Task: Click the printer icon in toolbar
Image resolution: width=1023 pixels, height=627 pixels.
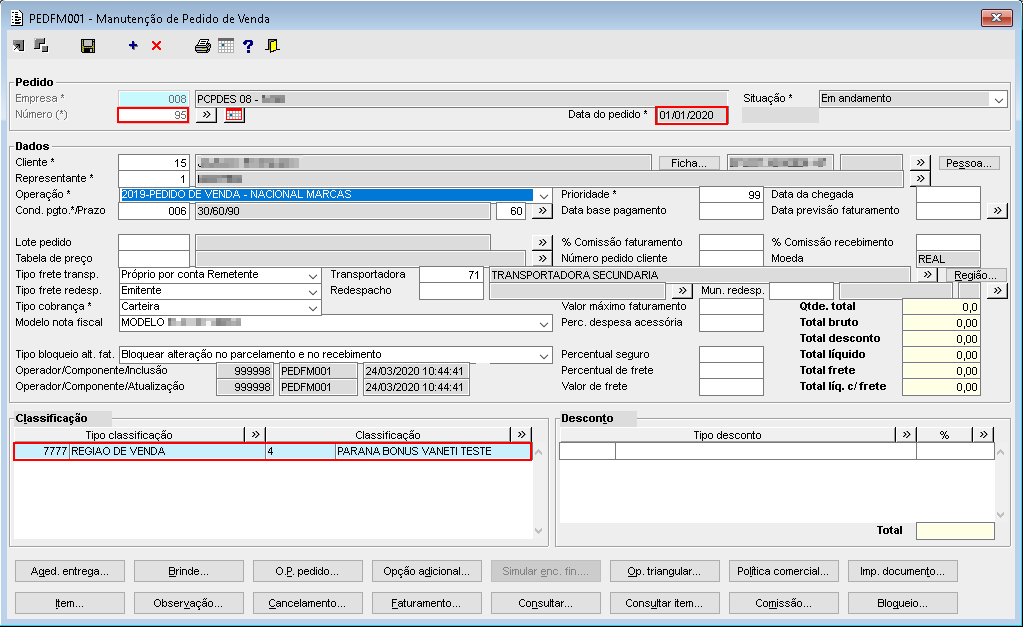Action: point(203,46)
